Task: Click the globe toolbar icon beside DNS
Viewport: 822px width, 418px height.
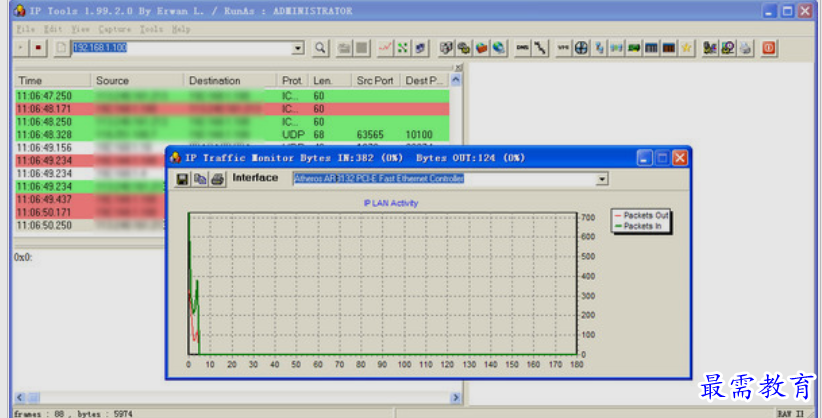Action: click(x=499, y=48)
